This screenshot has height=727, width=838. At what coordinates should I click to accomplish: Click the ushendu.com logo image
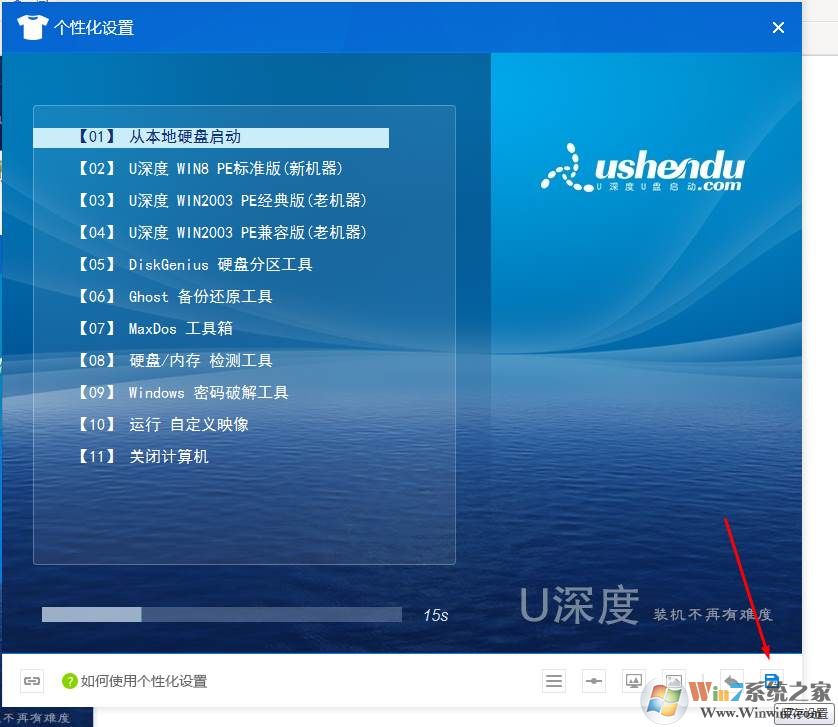tap(642, 168)
